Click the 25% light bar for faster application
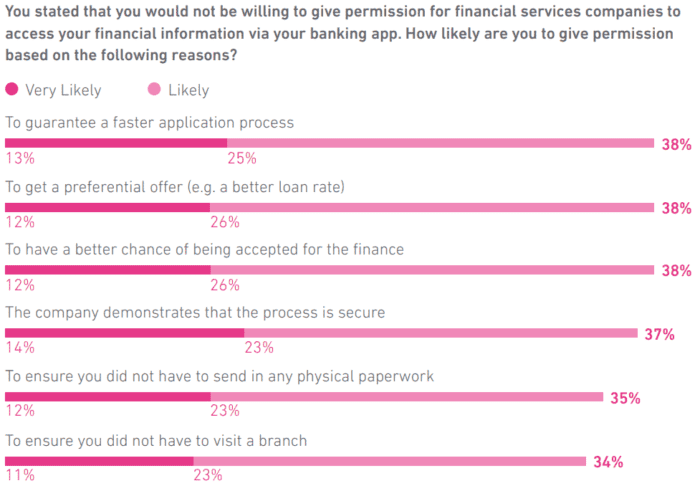The image size is (700, 486). (x=440, y=143)
